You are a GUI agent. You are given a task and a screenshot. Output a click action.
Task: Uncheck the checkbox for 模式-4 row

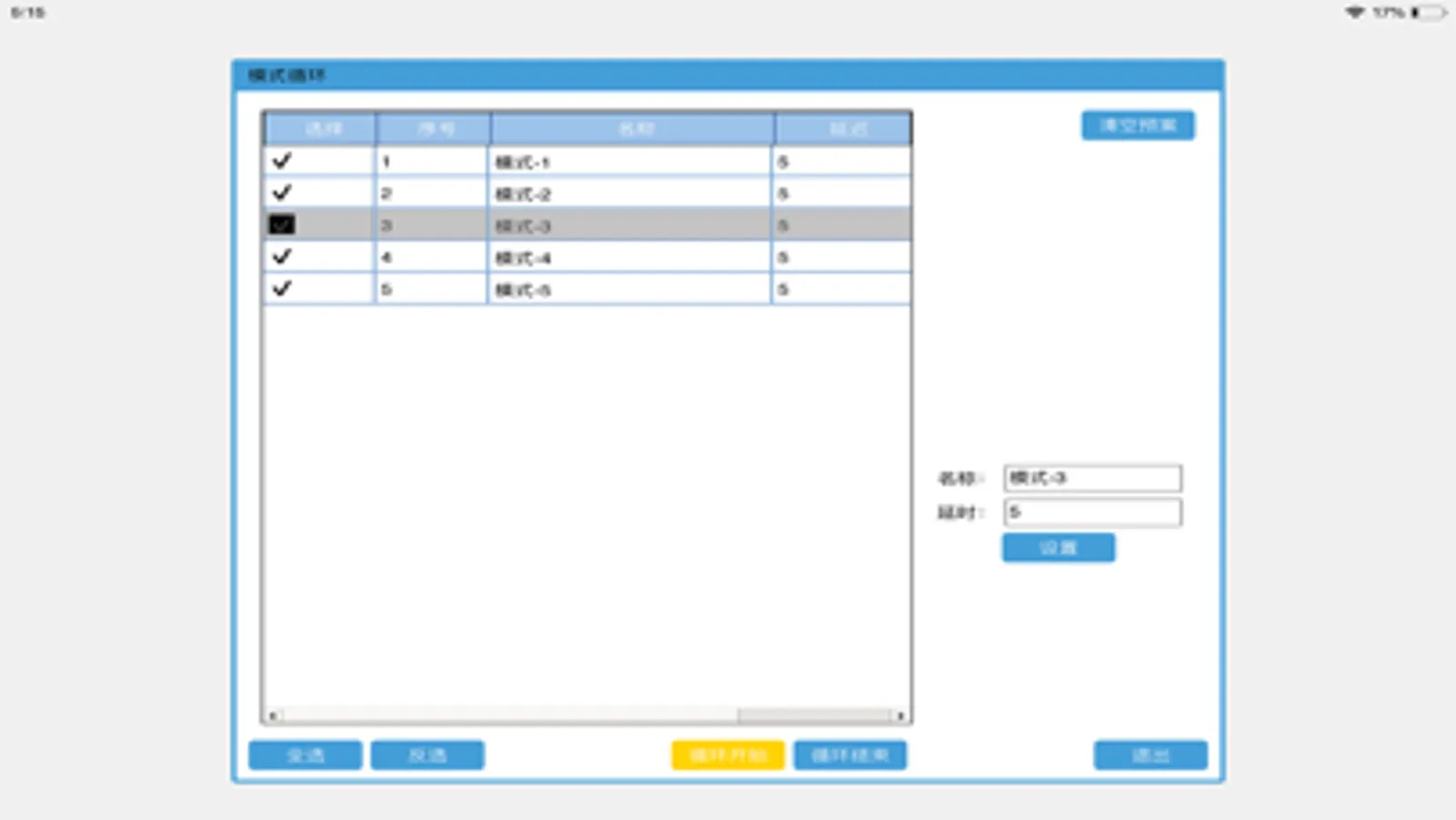pyautogui.click(x=282, y=257)
